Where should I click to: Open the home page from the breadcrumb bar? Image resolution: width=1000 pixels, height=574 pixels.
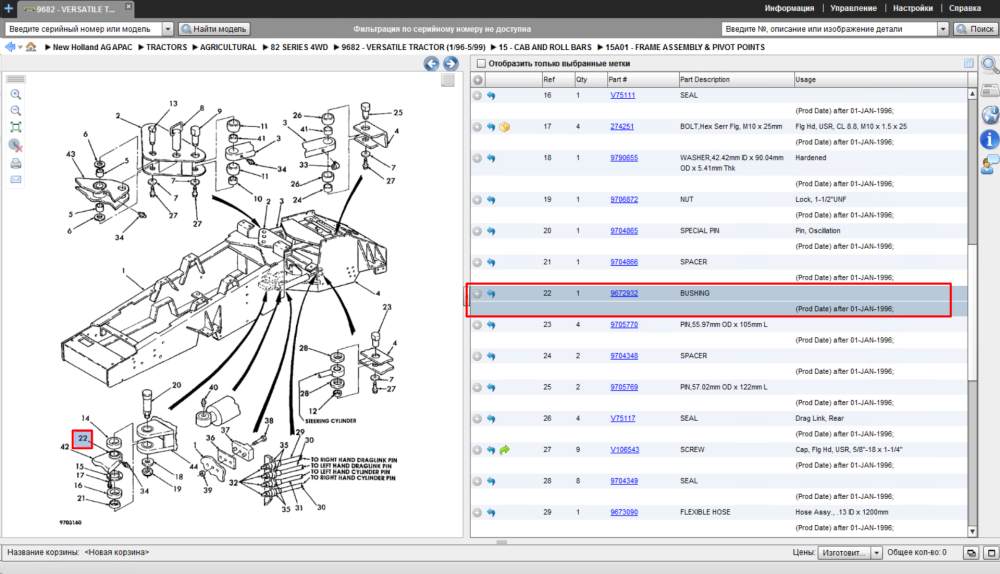[31, 47]
